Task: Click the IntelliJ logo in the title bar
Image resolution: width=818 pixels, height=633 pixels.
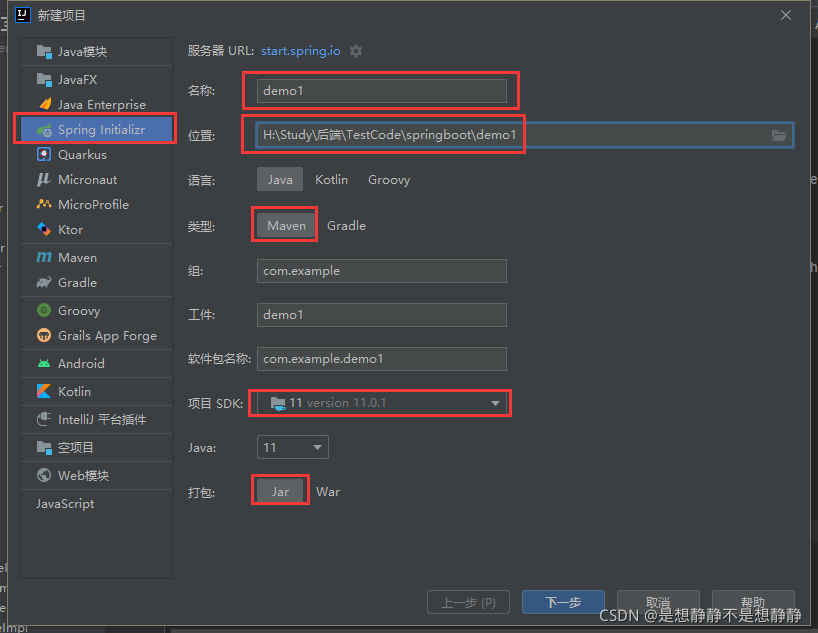Action: tap(22, 15)
